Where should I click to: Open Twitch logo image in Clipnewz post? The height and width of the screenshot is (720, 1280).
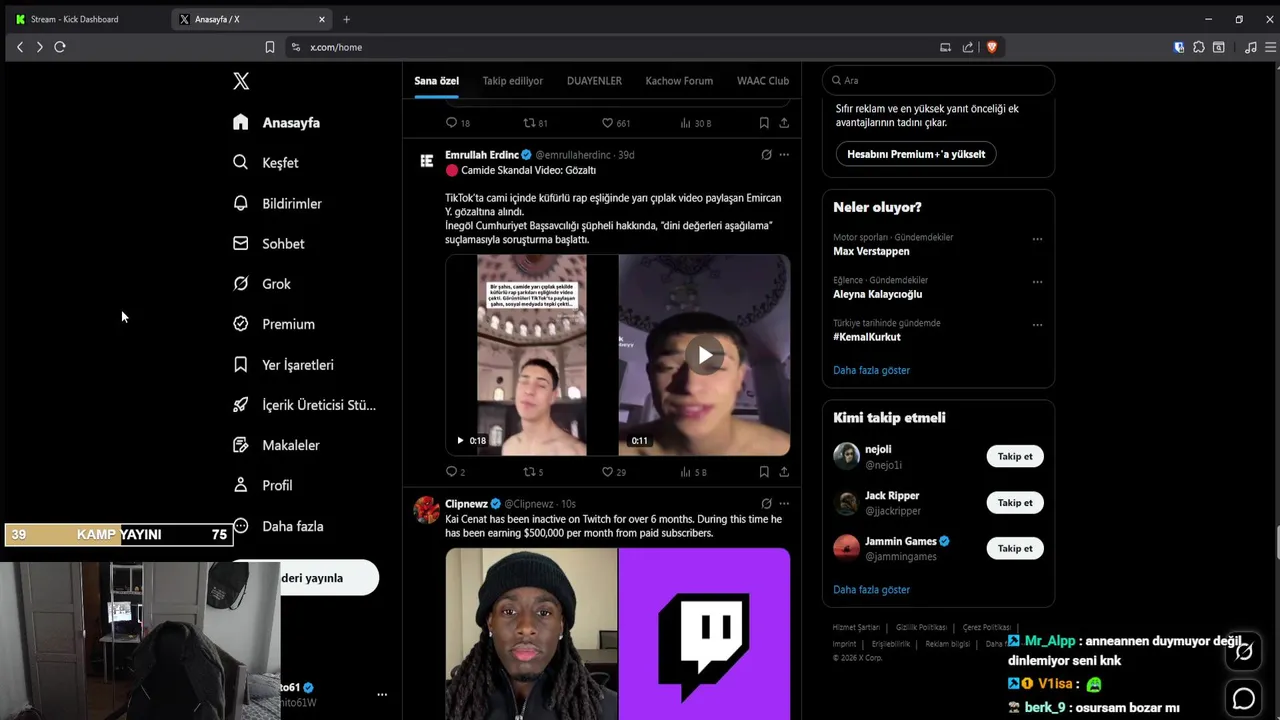pos(705,634)
